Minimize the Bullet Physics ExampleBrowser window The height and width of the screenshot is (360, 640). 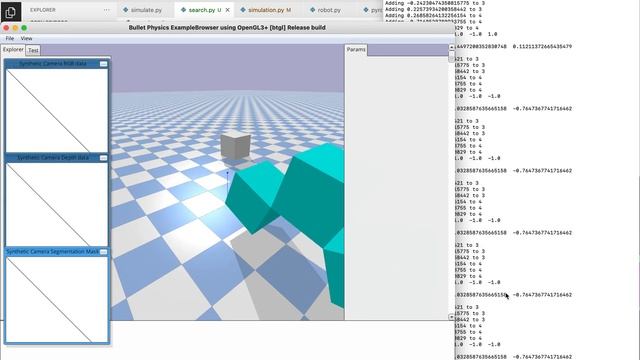pos(15,28)
